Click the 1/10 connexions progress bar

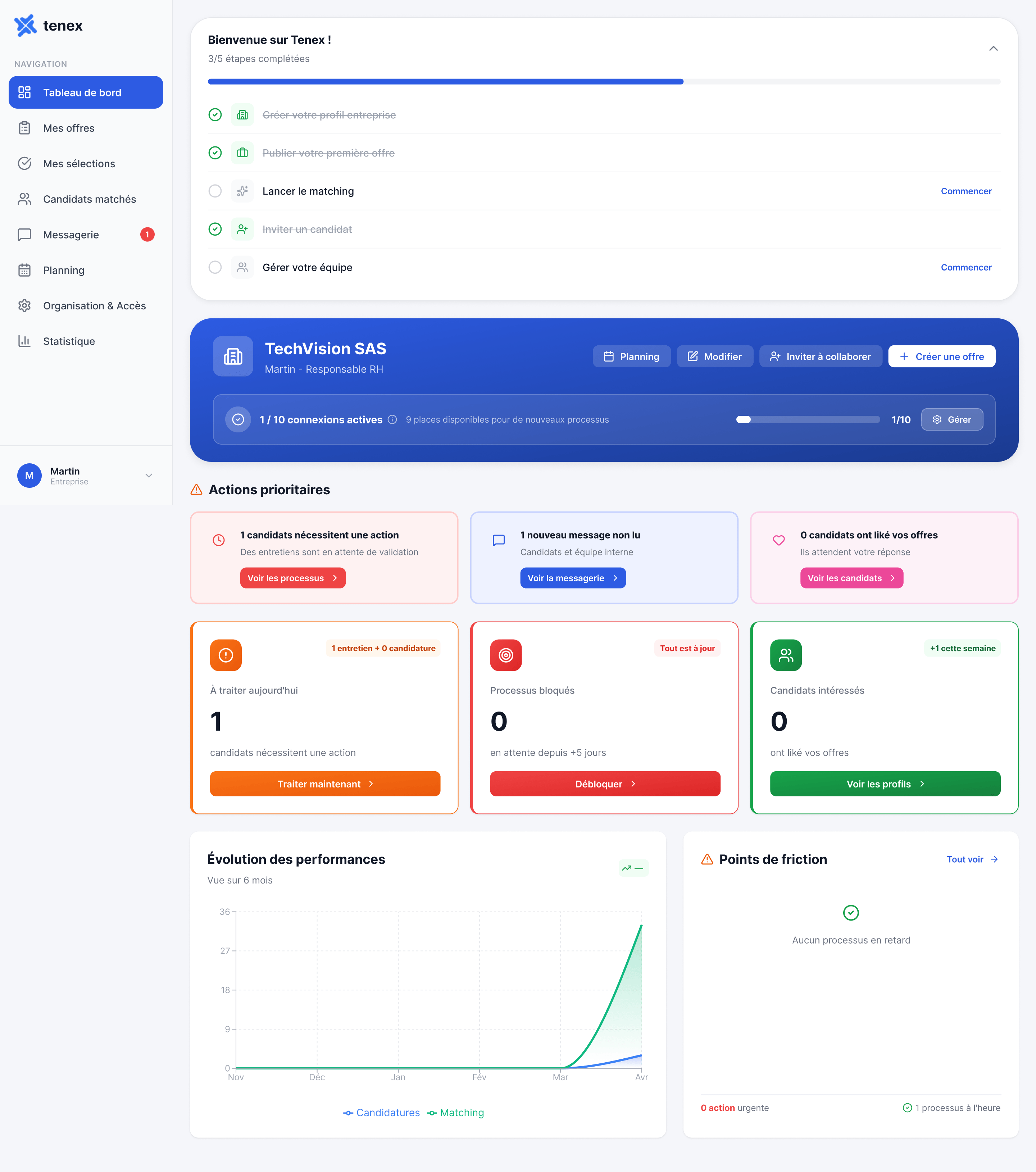(808, 420)
